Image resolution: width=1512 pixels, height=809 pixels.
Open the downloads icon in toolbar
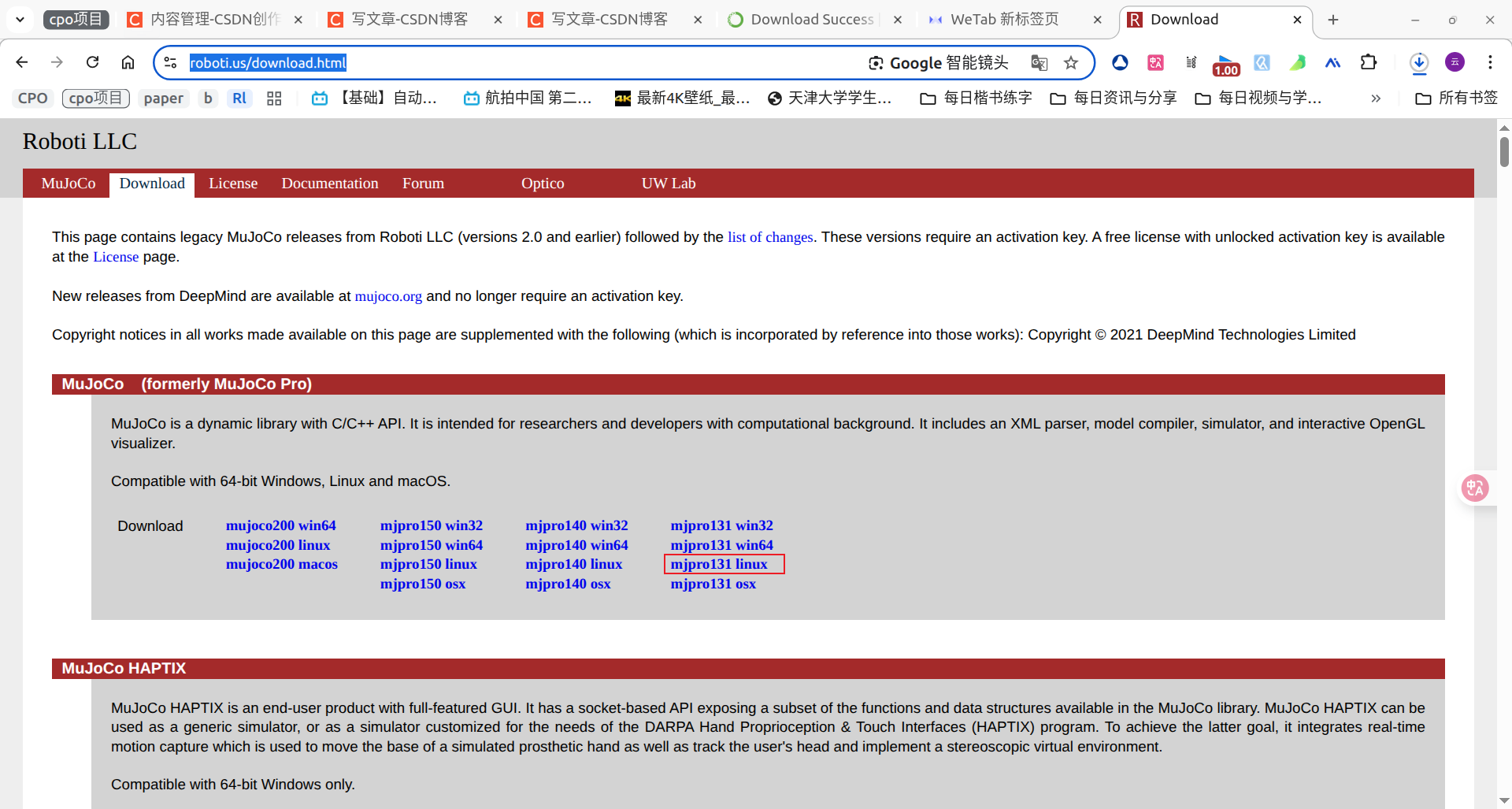(x=1419, y=62)
